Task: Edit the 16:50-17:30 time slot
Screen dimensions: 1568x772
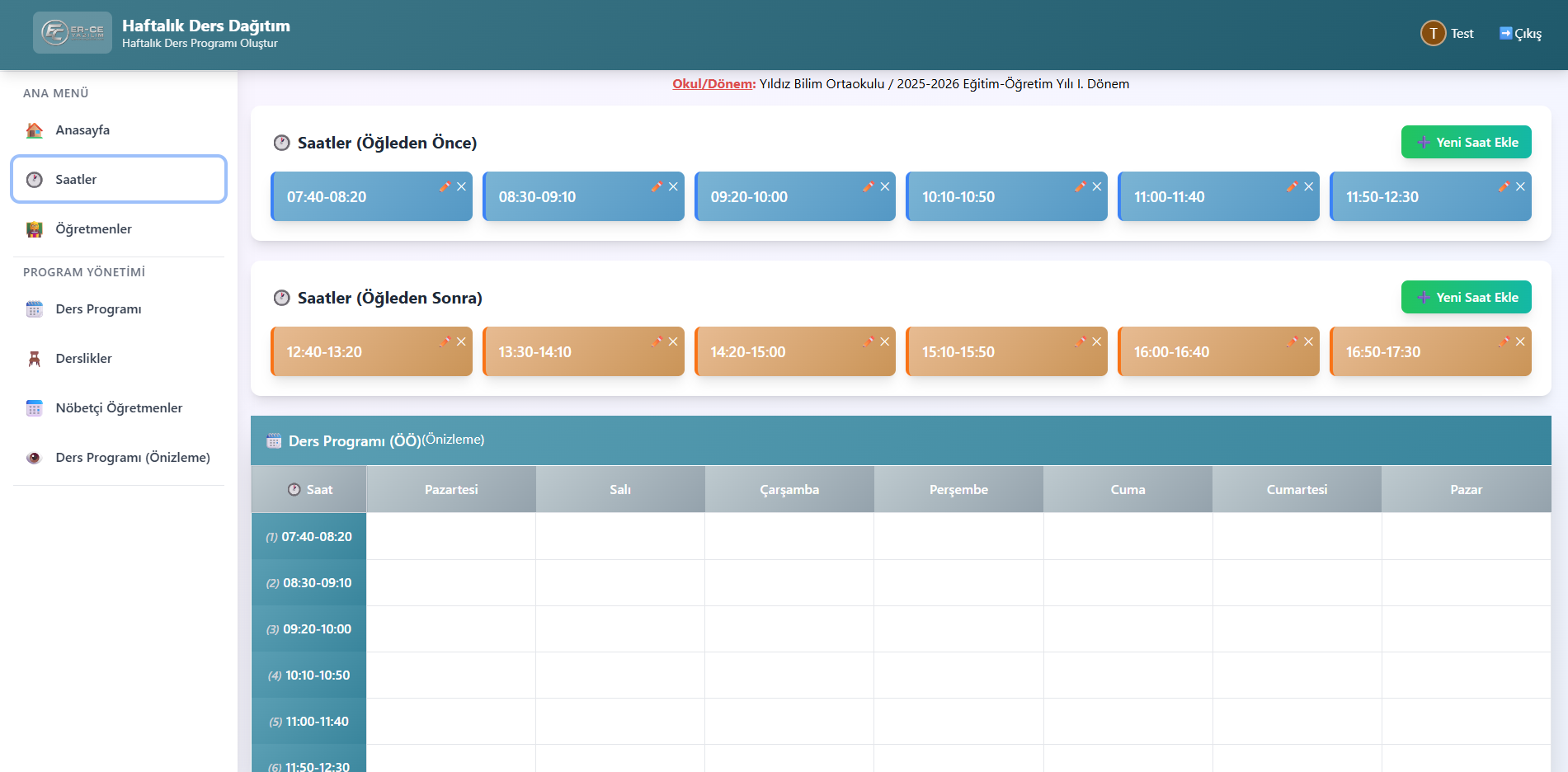Action: (1504, 341)
